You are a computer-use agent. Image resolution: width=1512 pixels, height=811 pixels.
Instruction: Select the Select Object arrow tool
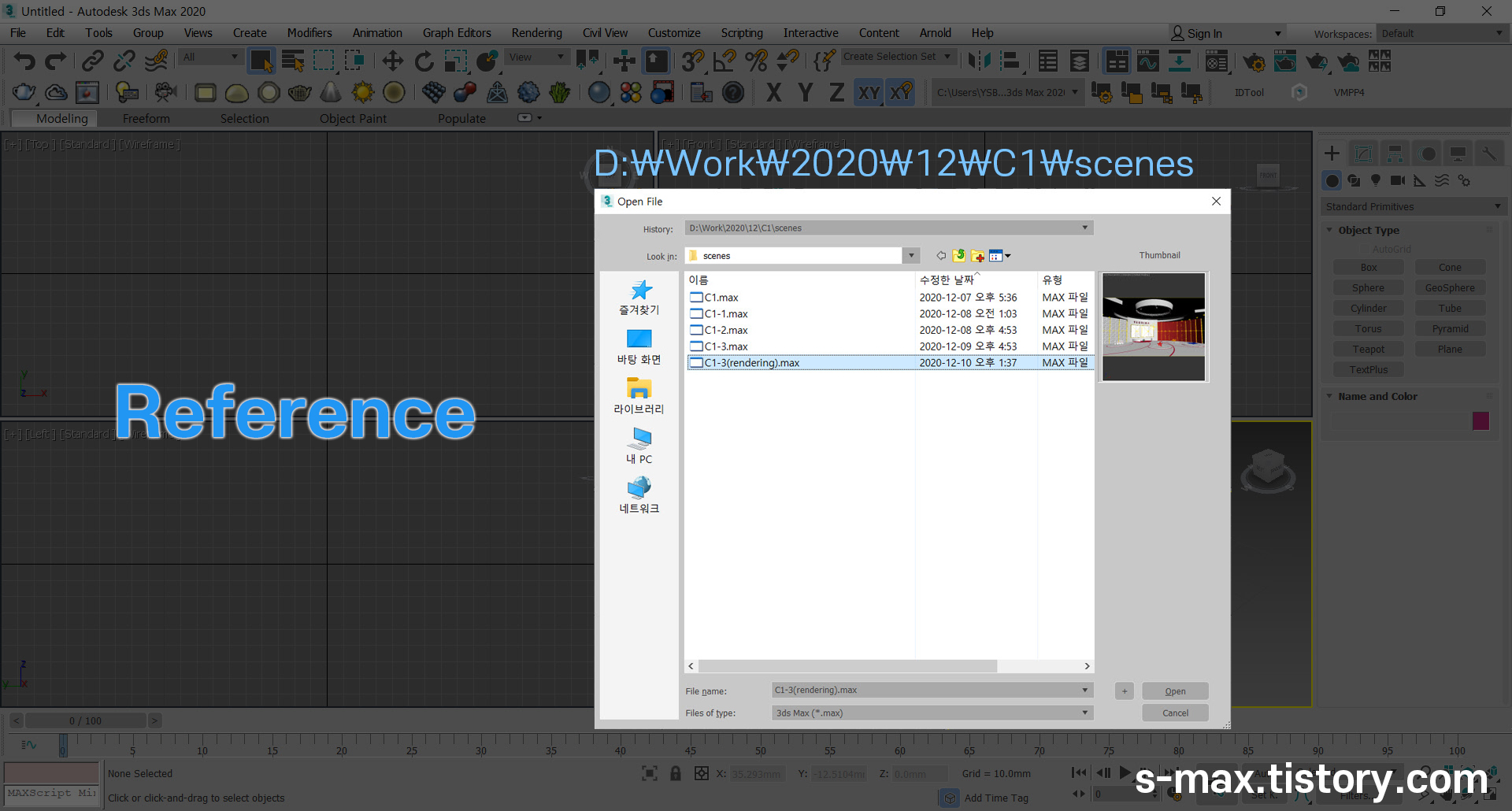click(261, 61)
